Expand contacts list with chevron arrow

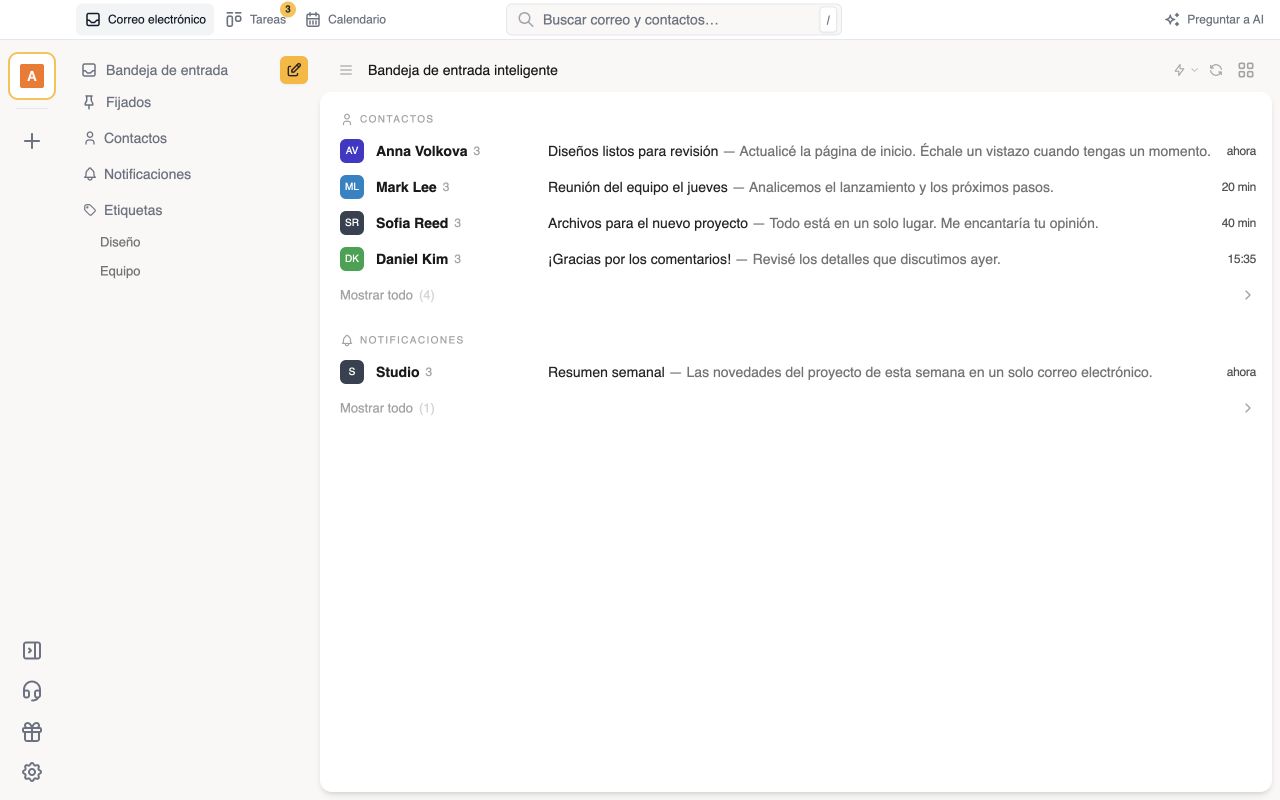click(1247, 295)
